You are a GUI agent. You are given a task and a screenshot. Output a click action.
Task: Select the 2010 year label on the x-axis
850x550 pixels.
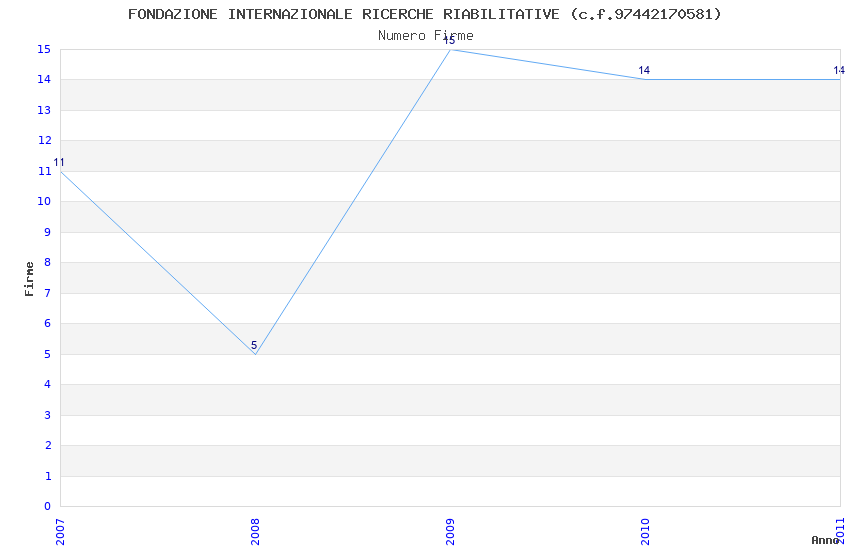(x=645, y=532)
